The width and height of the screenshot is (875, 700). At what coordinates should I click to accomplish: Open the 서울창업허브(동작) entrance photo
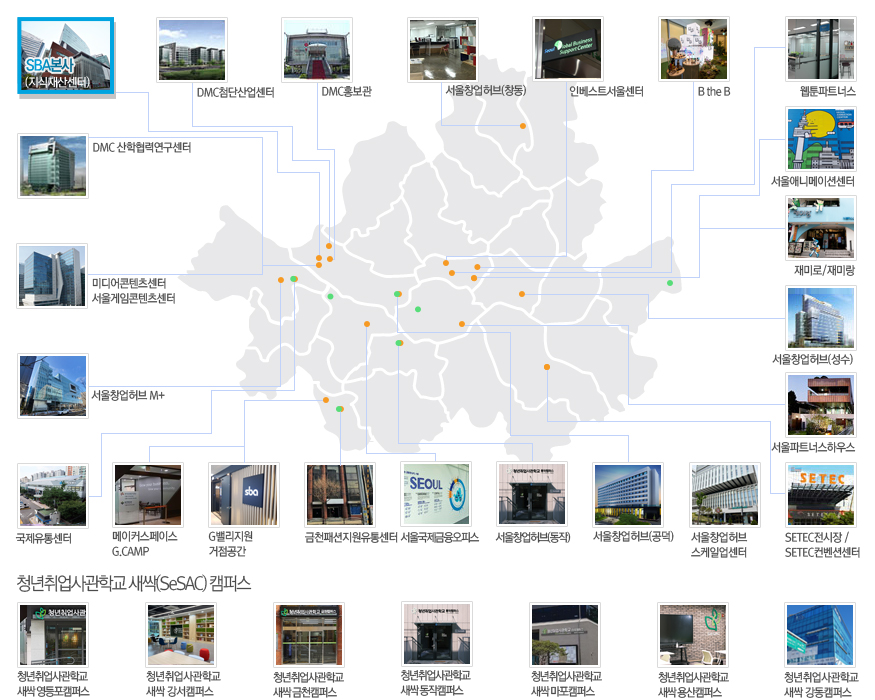coord(532,494)
